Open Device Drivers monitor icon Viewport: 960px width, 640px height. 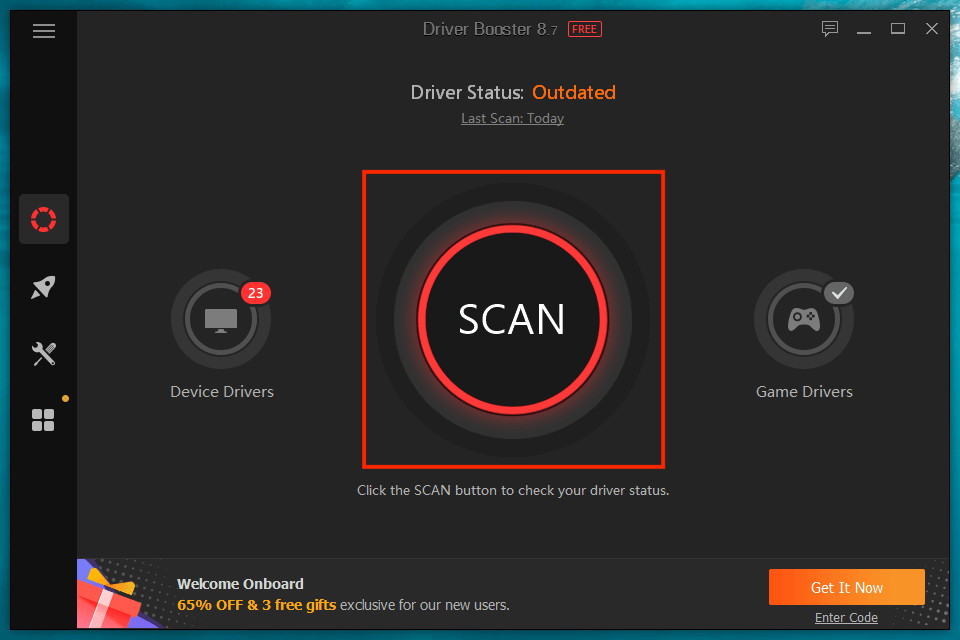[x=221, y=319]
